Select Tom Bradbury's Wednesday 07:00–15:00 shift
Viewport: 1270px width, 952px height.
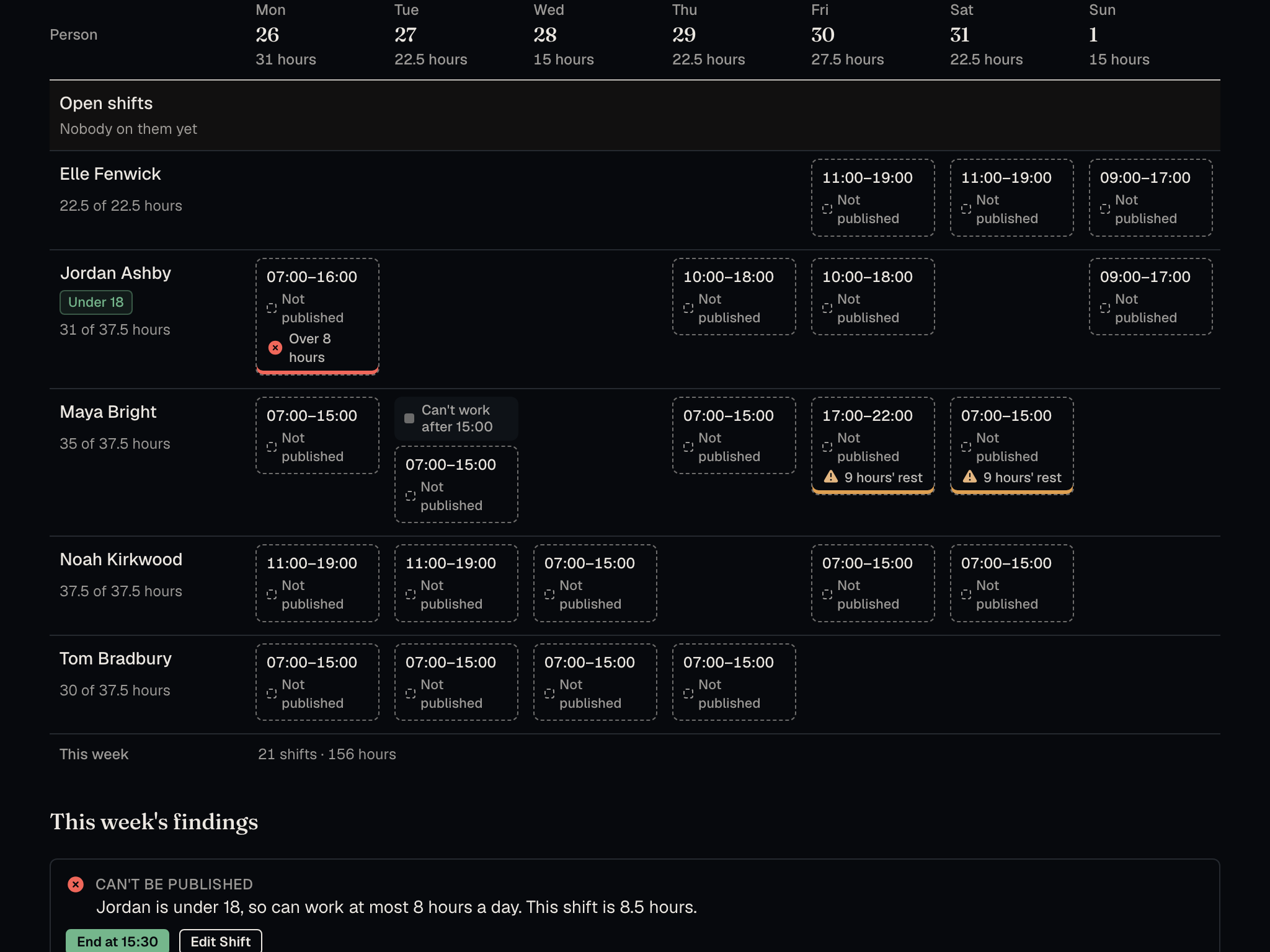coord(595,682)
